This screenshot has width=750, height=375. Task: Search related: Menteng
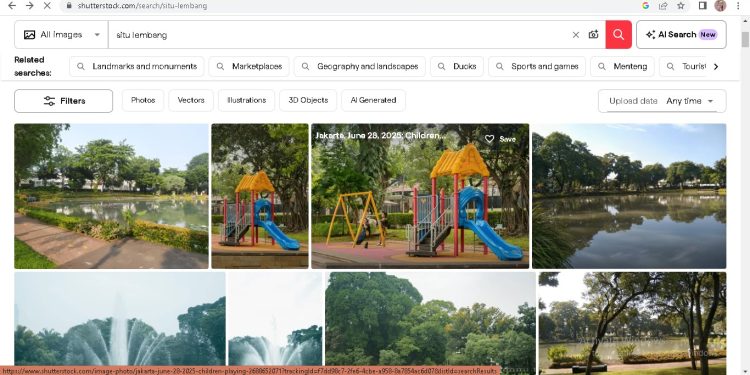pos(622,66)
